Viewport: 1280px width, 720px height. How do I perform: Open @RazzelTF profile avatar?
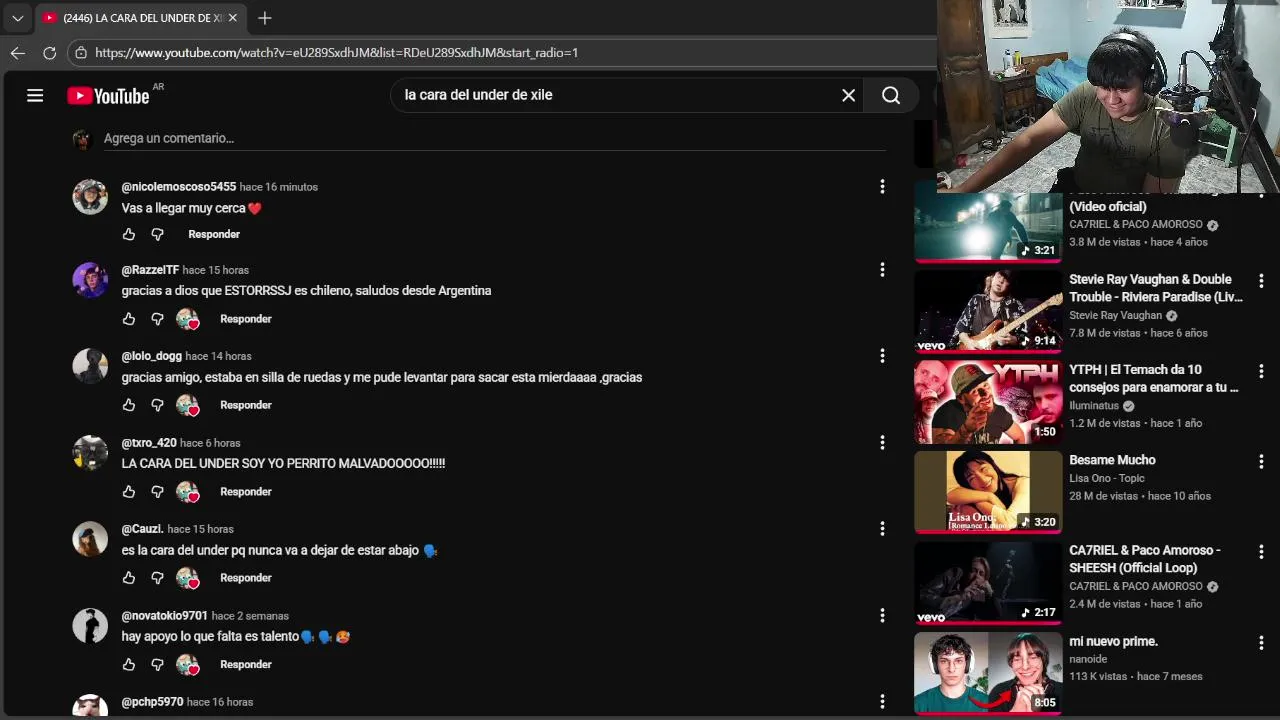90,280
